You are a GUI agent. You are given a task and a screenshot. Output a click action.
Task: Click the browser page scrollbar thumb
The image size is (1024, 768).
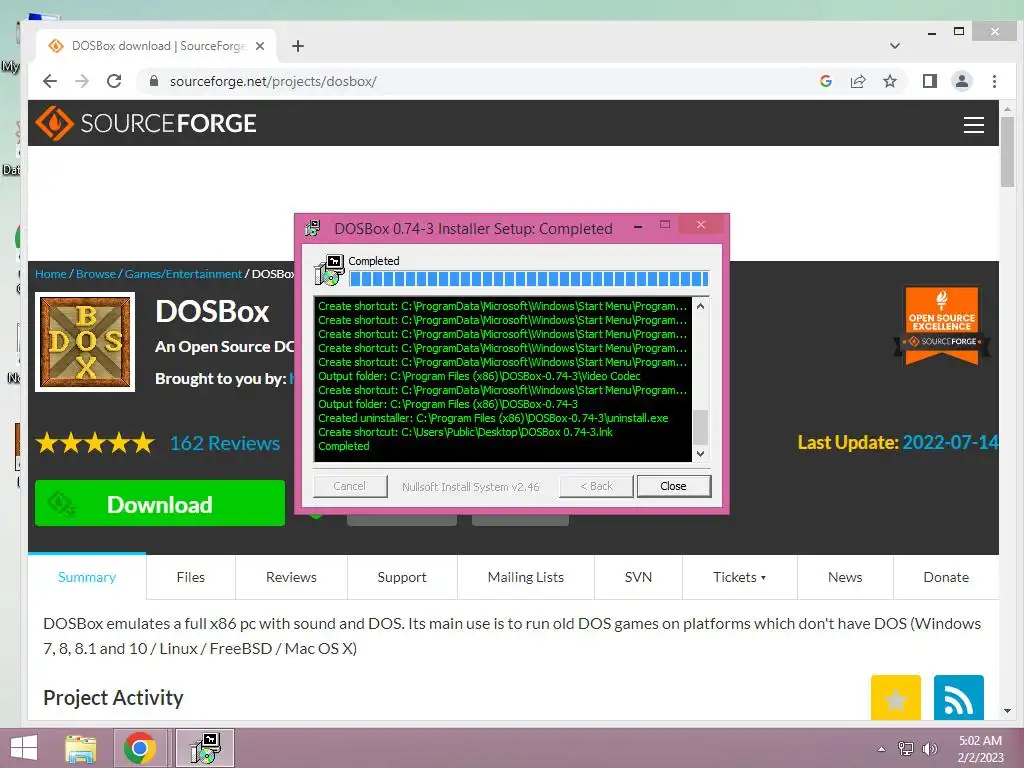(1006, 152)
